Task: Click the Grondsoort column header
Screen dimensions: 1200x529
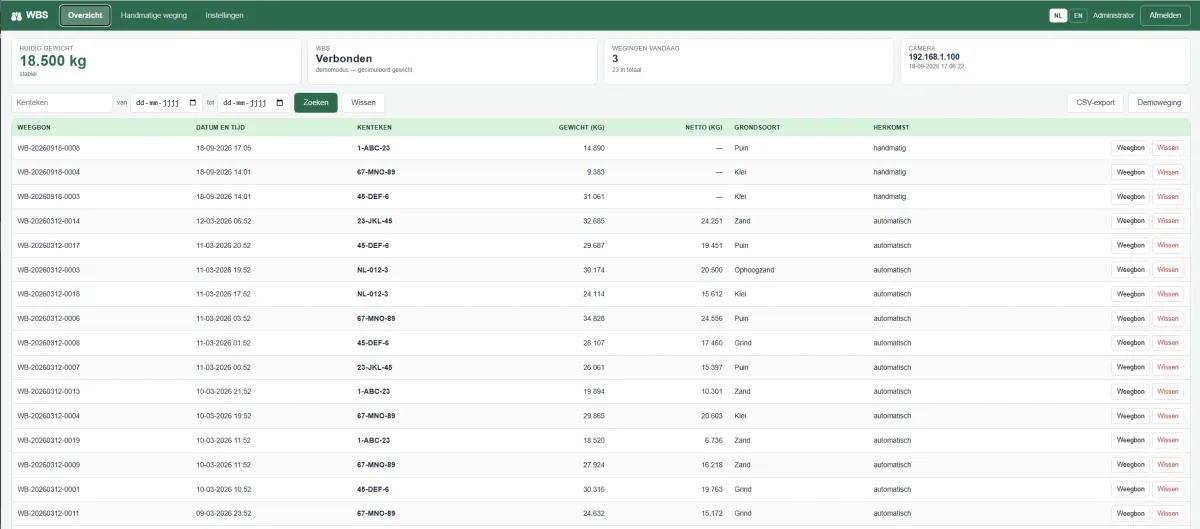Action: pyautogui.click(x=755, y=128)
